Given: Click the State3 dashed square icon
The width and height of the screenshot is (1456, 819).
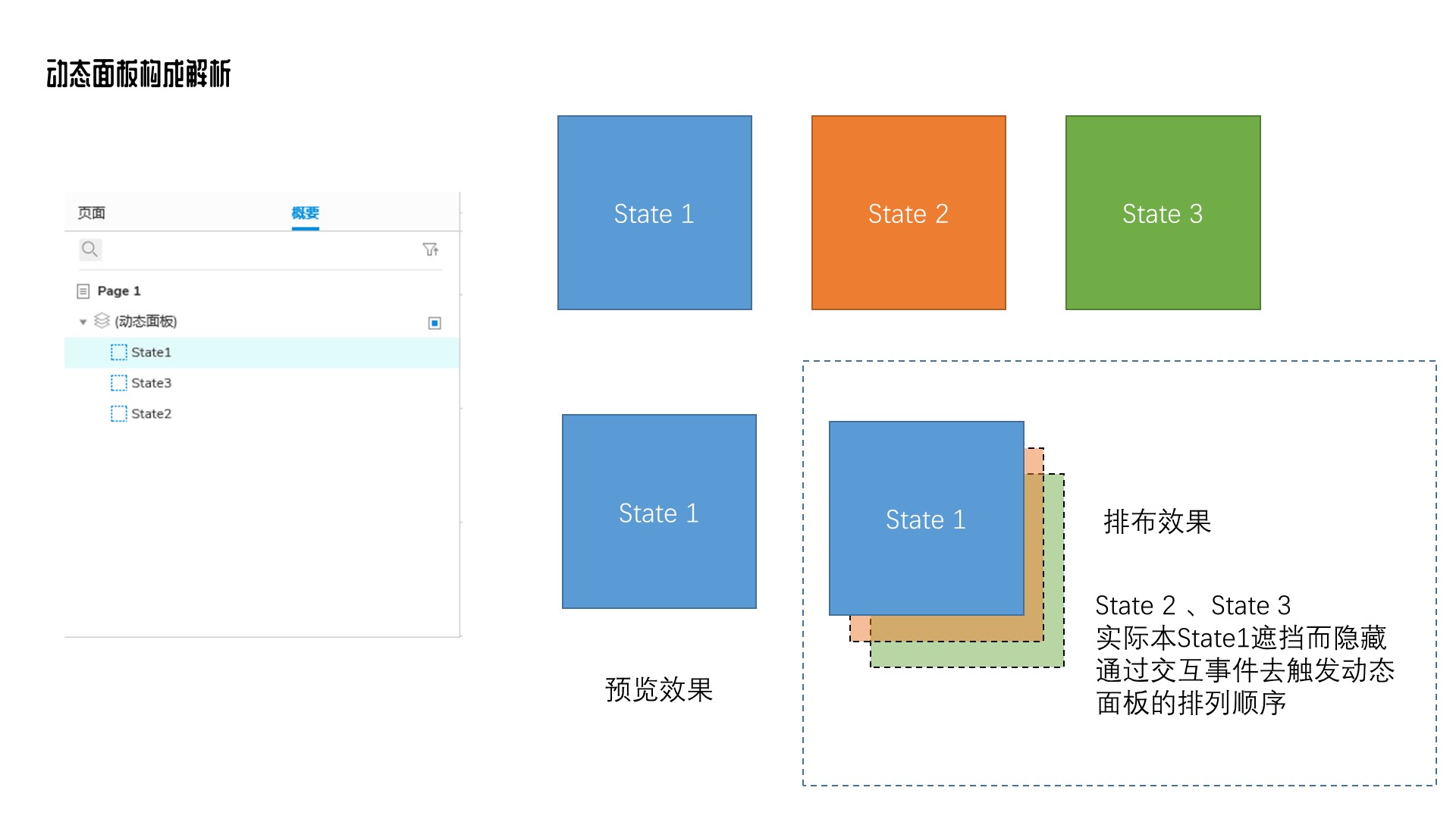Looking at the screenshot, I should [119, 383].
